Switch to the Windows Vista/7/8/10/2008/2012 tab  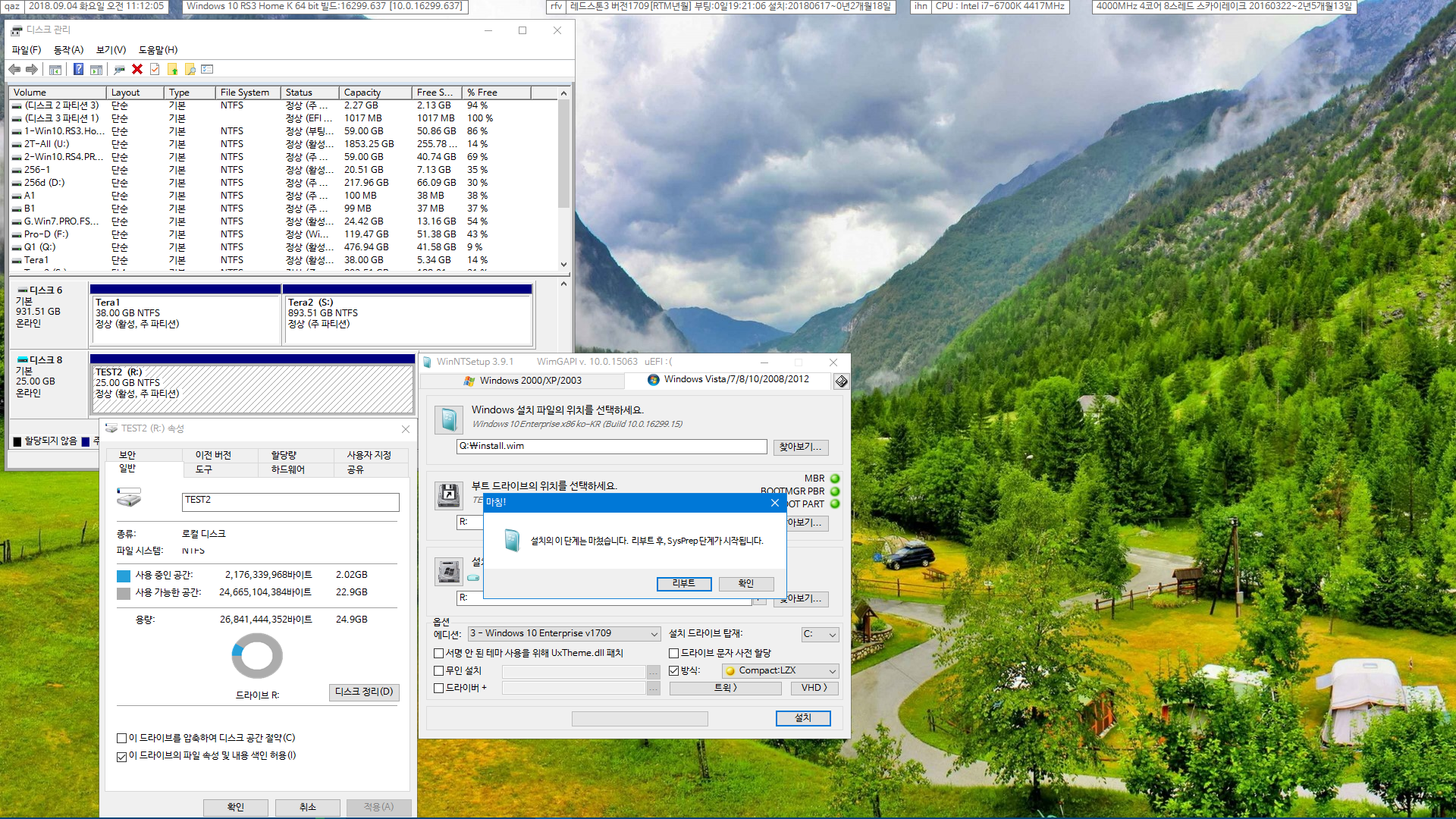(x=728, y=380)
